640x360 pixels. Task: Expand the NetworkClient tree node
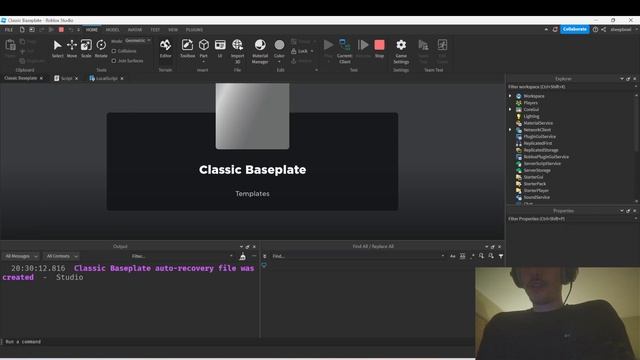point(510,130)
